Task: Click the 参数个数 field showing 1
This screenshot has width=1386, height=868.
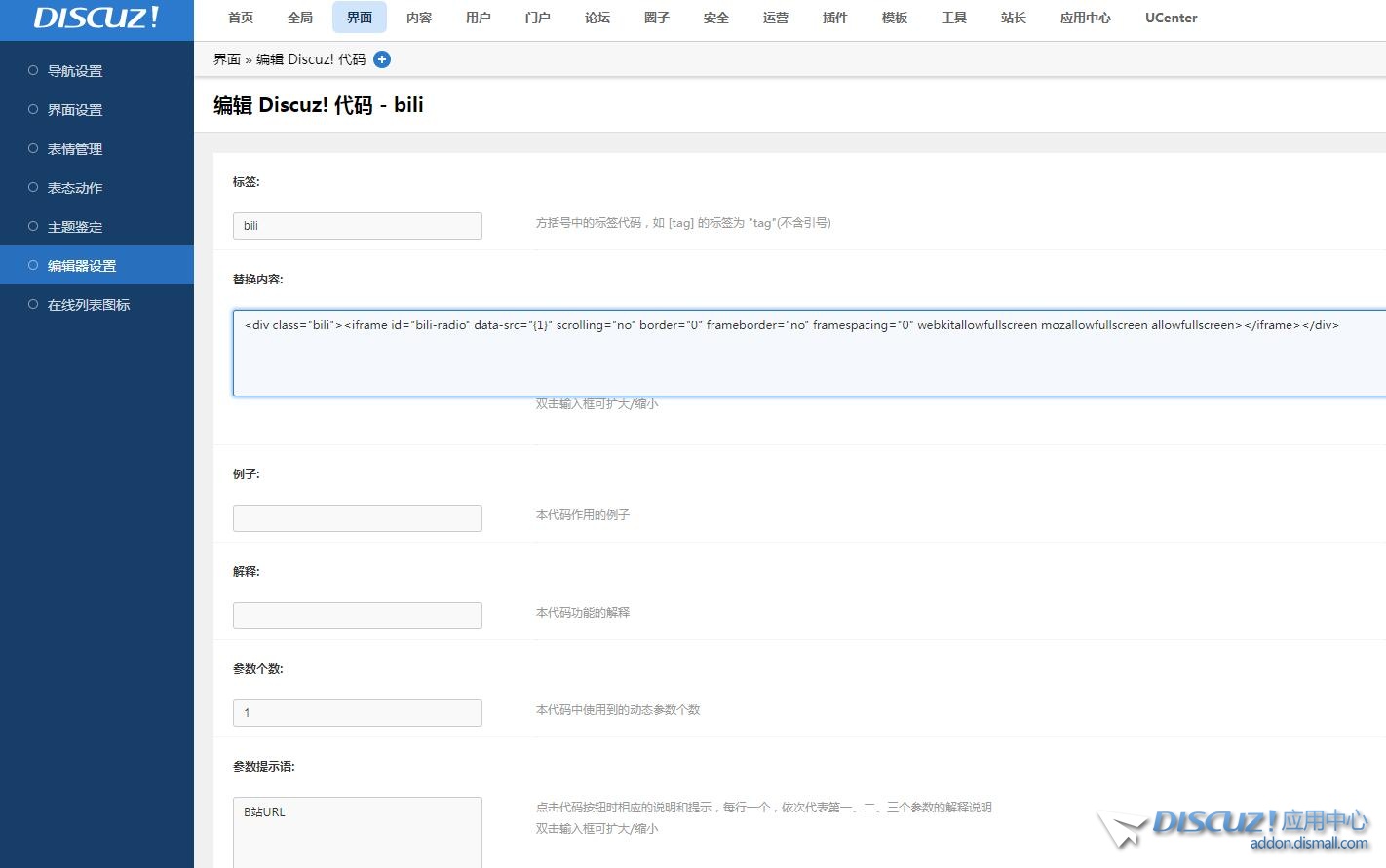Action: (x=357, y=712)
